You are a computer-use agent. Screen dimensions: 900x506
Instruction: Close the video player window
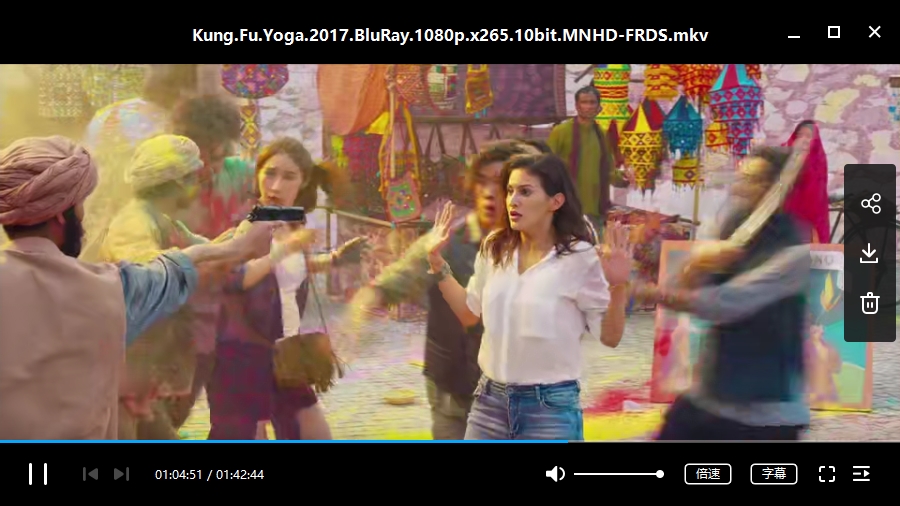tap(874, 33)
